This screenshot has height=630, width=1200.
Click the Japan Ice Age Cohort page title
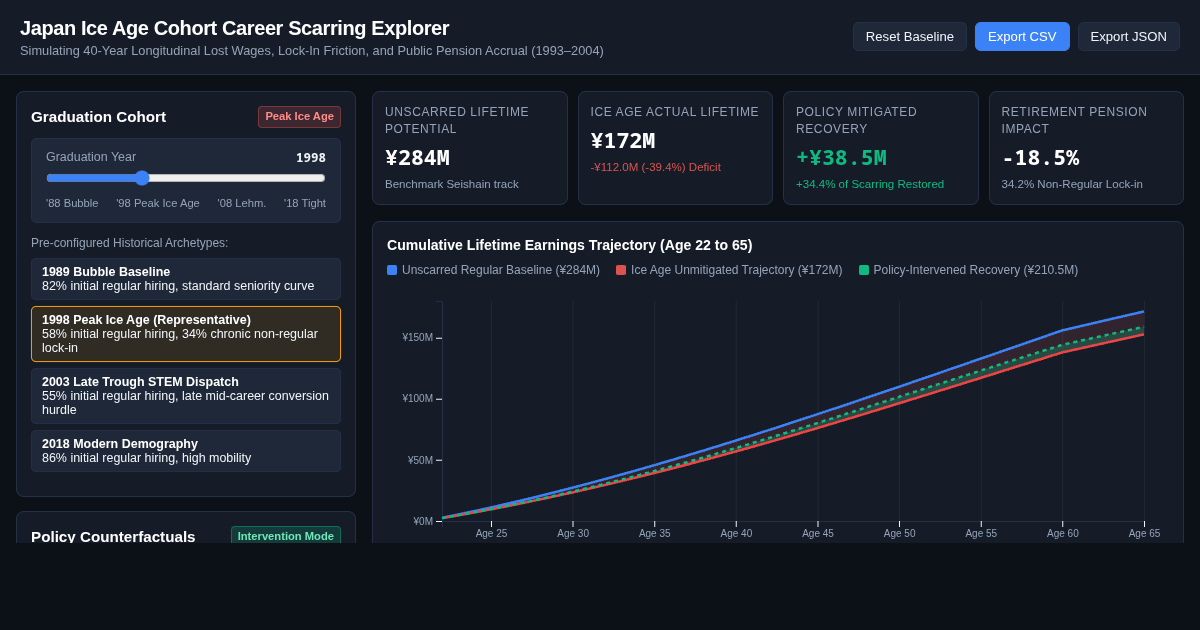[x=235, y=28]
